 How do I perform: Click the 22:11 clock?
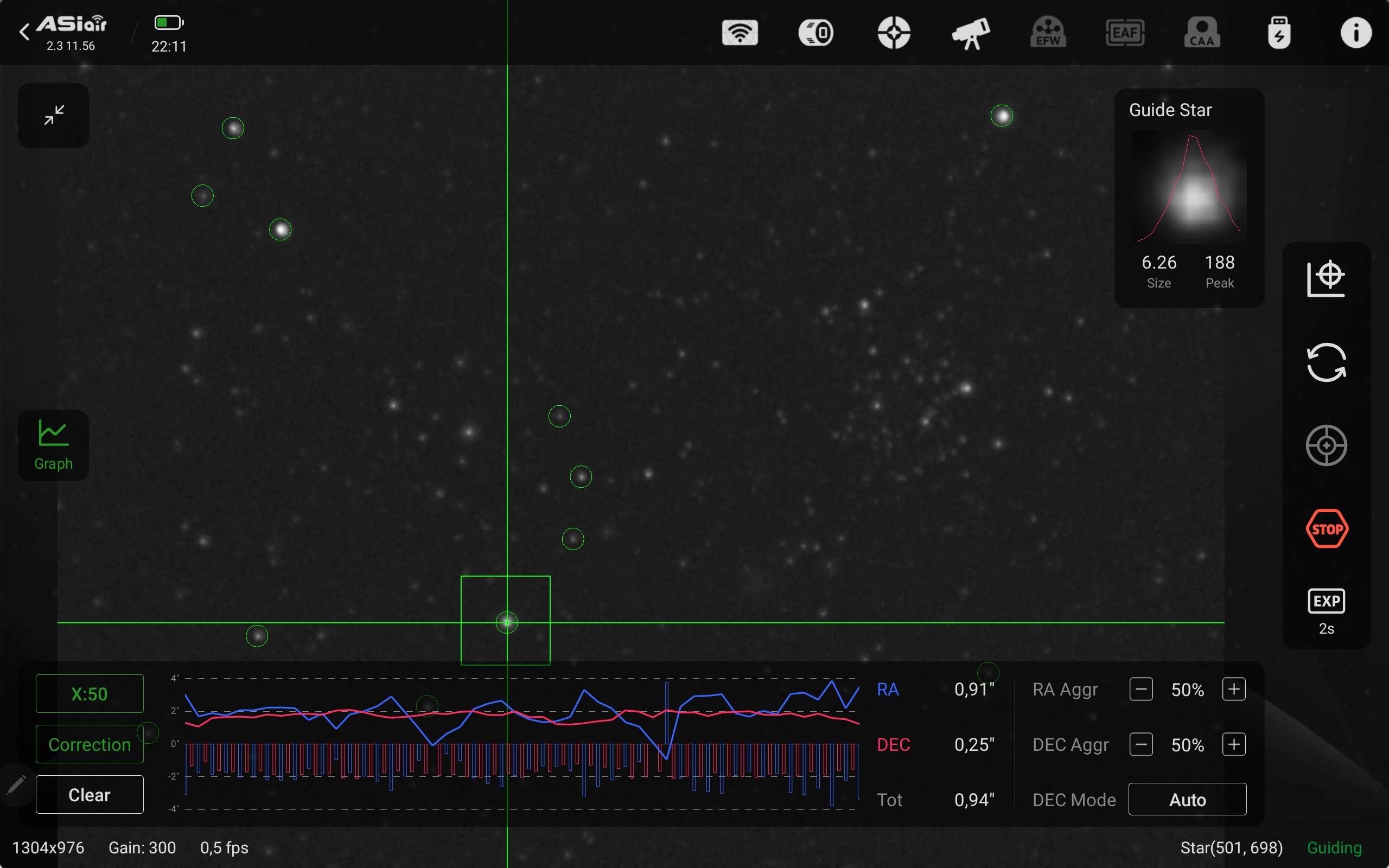[x=169, y=47]
